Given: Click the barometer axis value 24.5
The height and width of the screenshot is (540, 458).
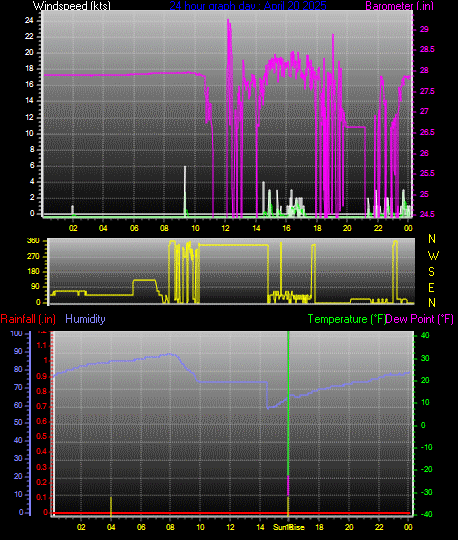Looking at the screenshot, I should pos(427,214).
